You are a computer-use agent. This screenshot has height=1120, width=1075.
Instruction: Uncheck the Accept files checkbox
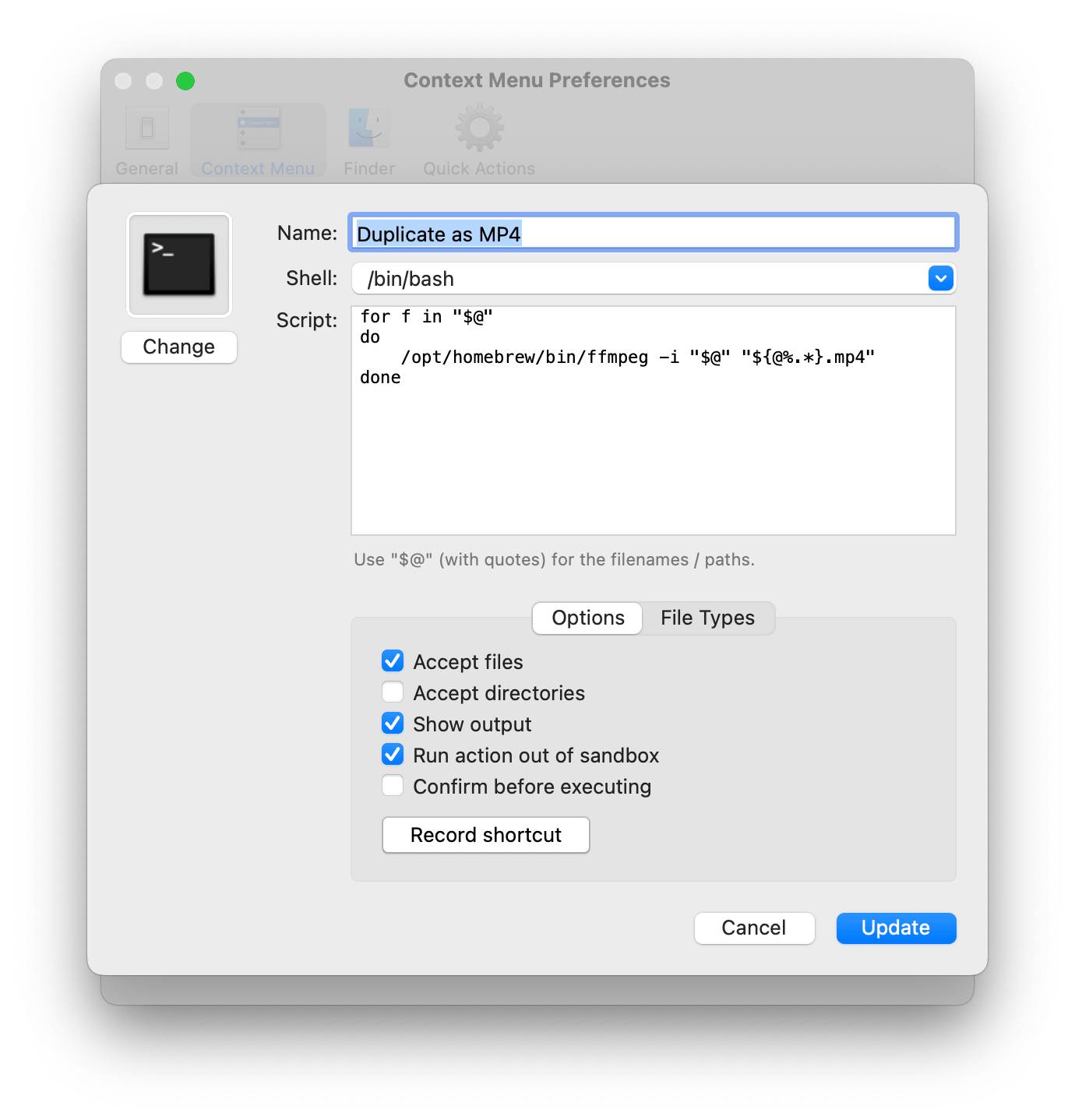(x=393, y=661)
